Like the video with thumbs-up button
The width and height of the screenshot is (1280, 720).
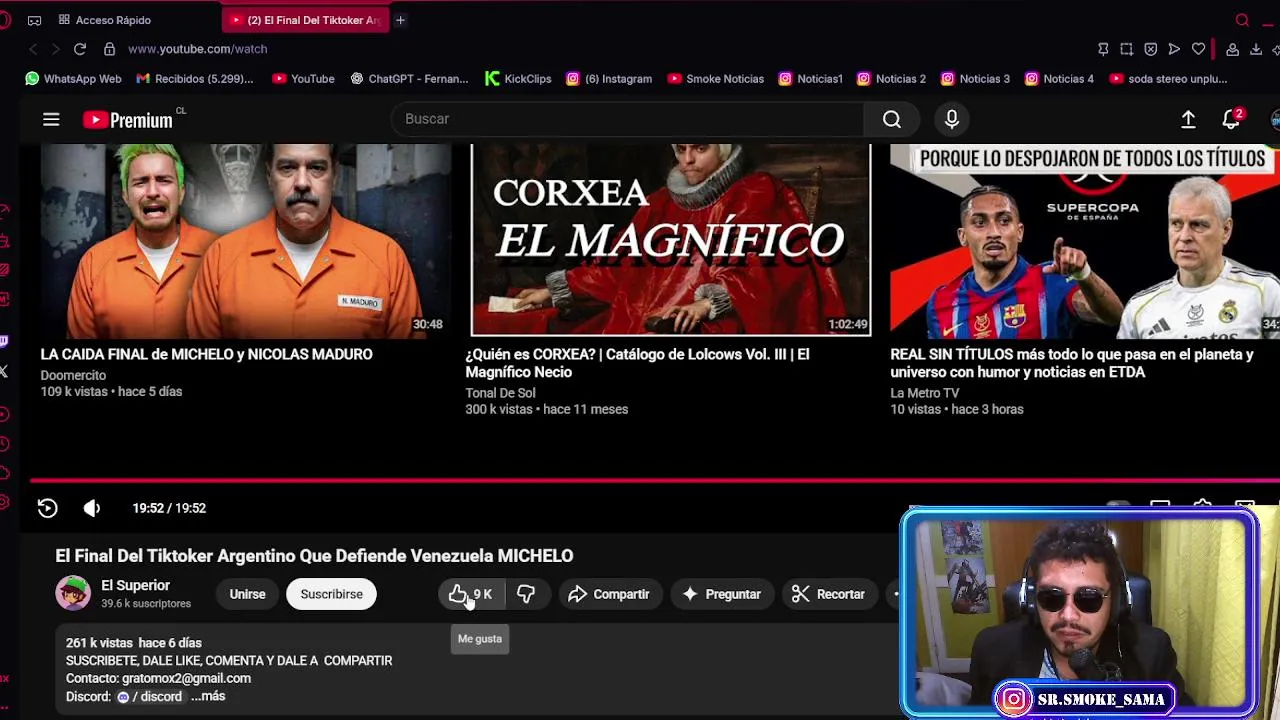pos(471,594)
